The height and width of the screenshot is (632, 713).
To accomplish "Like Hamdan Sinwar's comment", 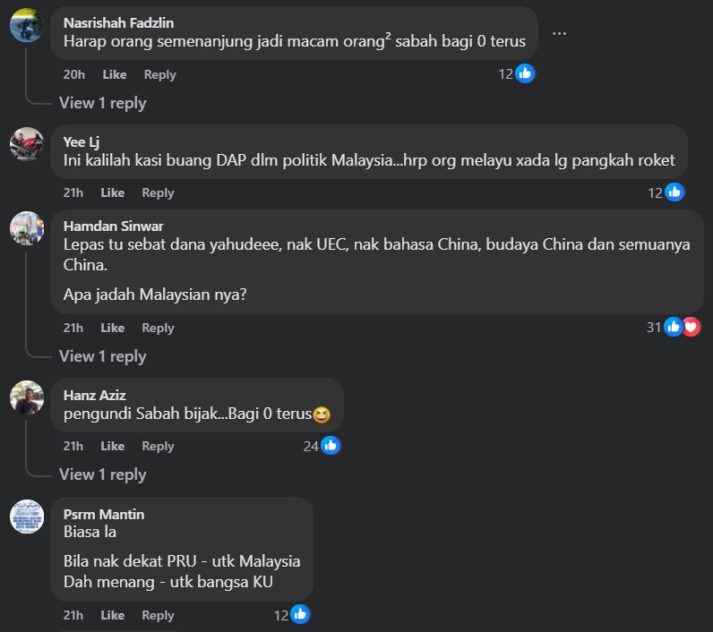I will (x=112, y=328).
